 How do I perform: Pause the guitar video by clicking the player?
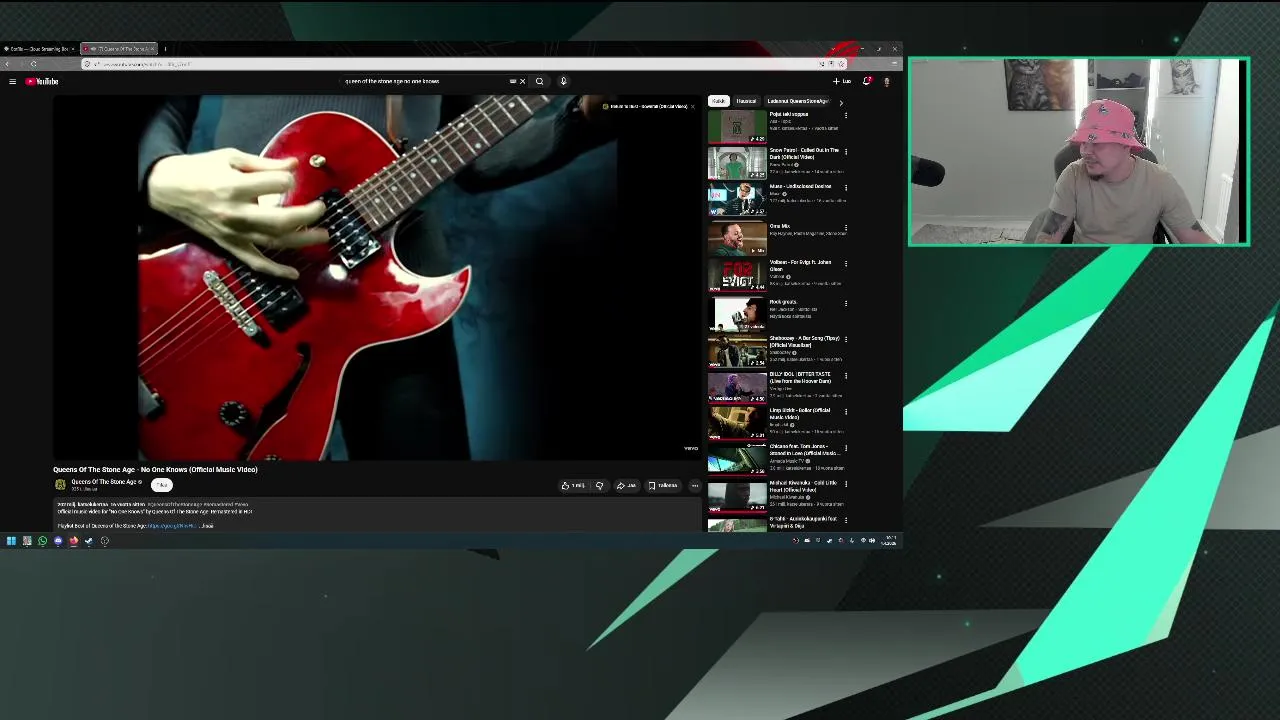pyautogui.click(x=378, y=278)
